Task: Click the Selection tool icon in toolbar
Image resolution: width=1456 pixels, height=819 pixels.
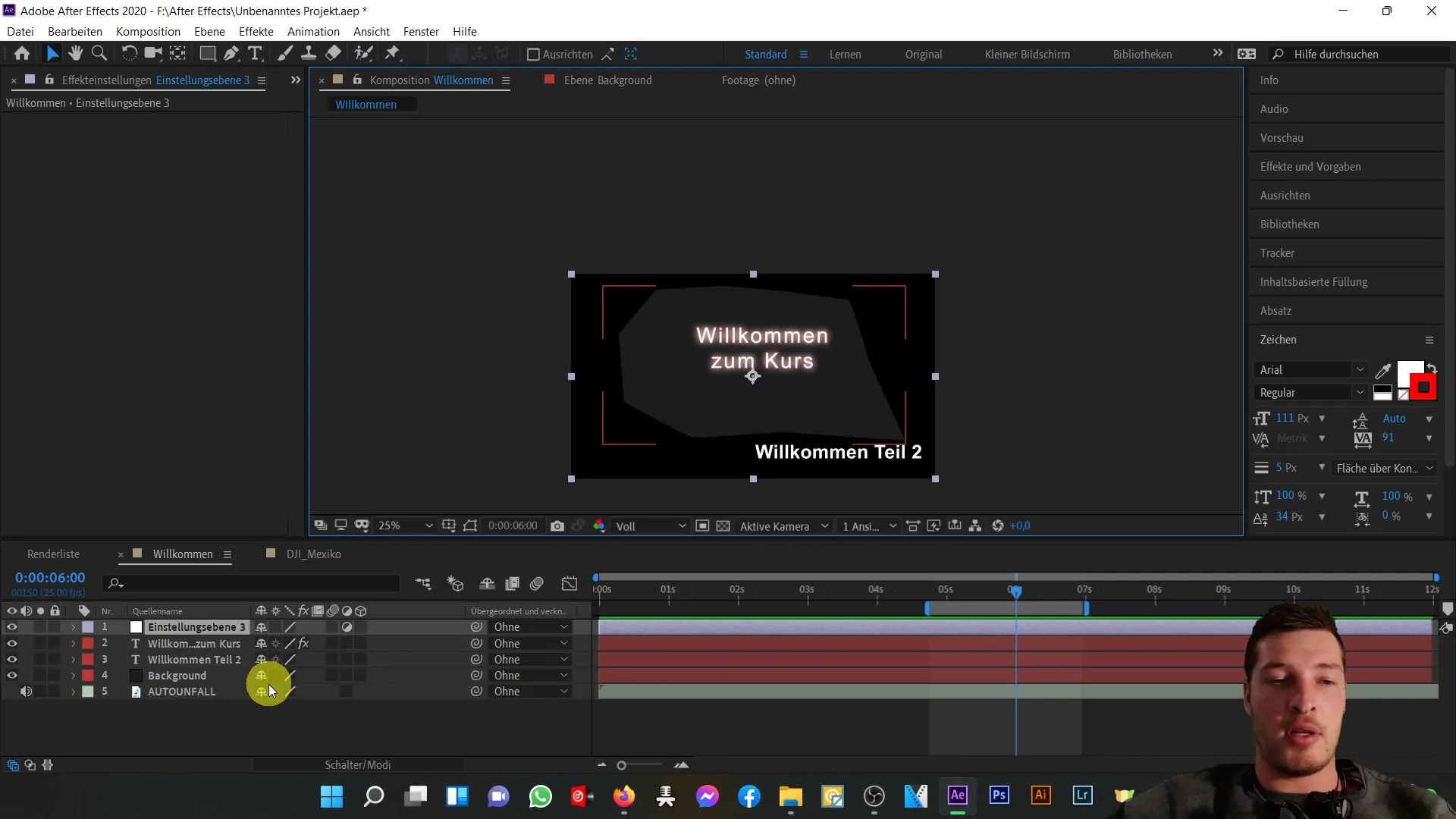Action: 51,54
